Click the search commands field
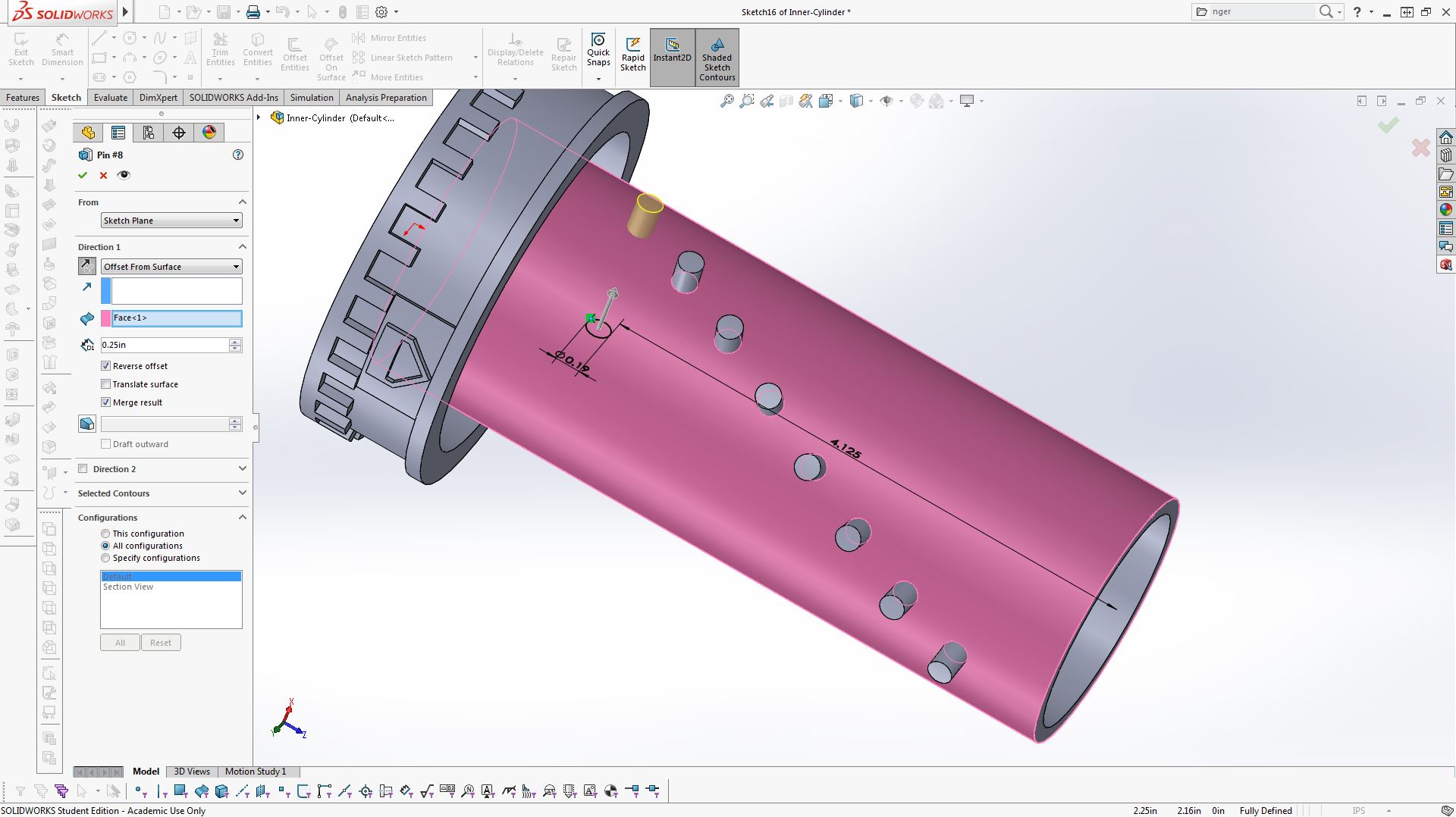This screenshot has height=817, width=1456. (1262, 11)
